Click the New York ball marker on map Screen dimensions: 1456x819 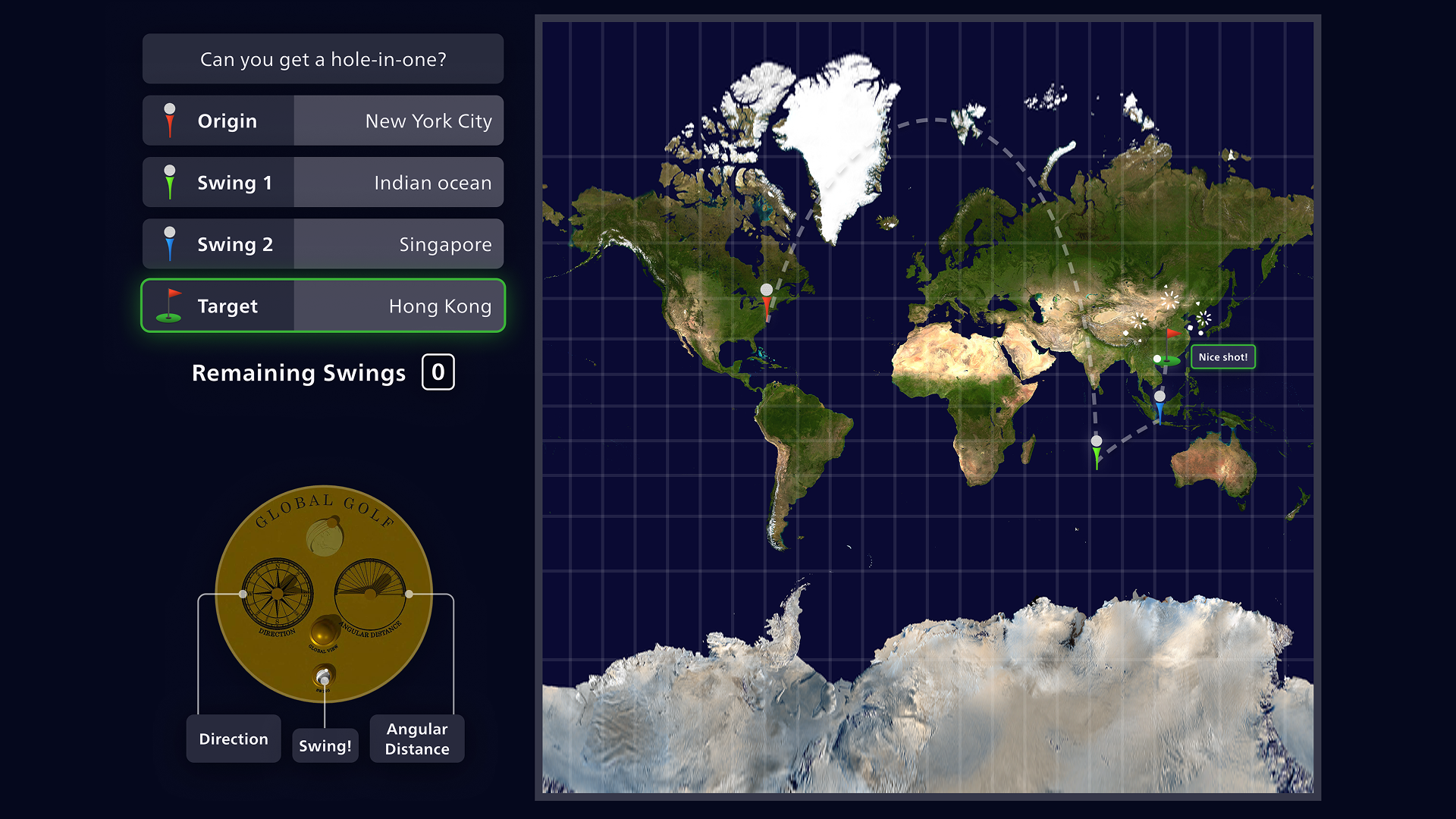coord(767,290)
